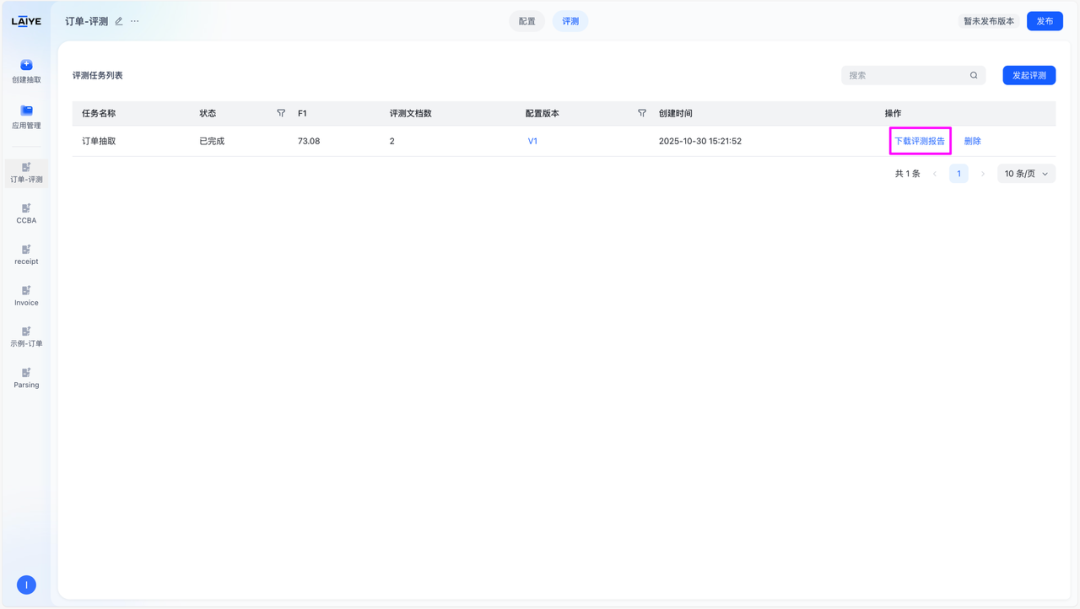Click the pencil edit icon beside 订单-评测
The height and width of the screenshot is (609, 1080).
(118, 20)
